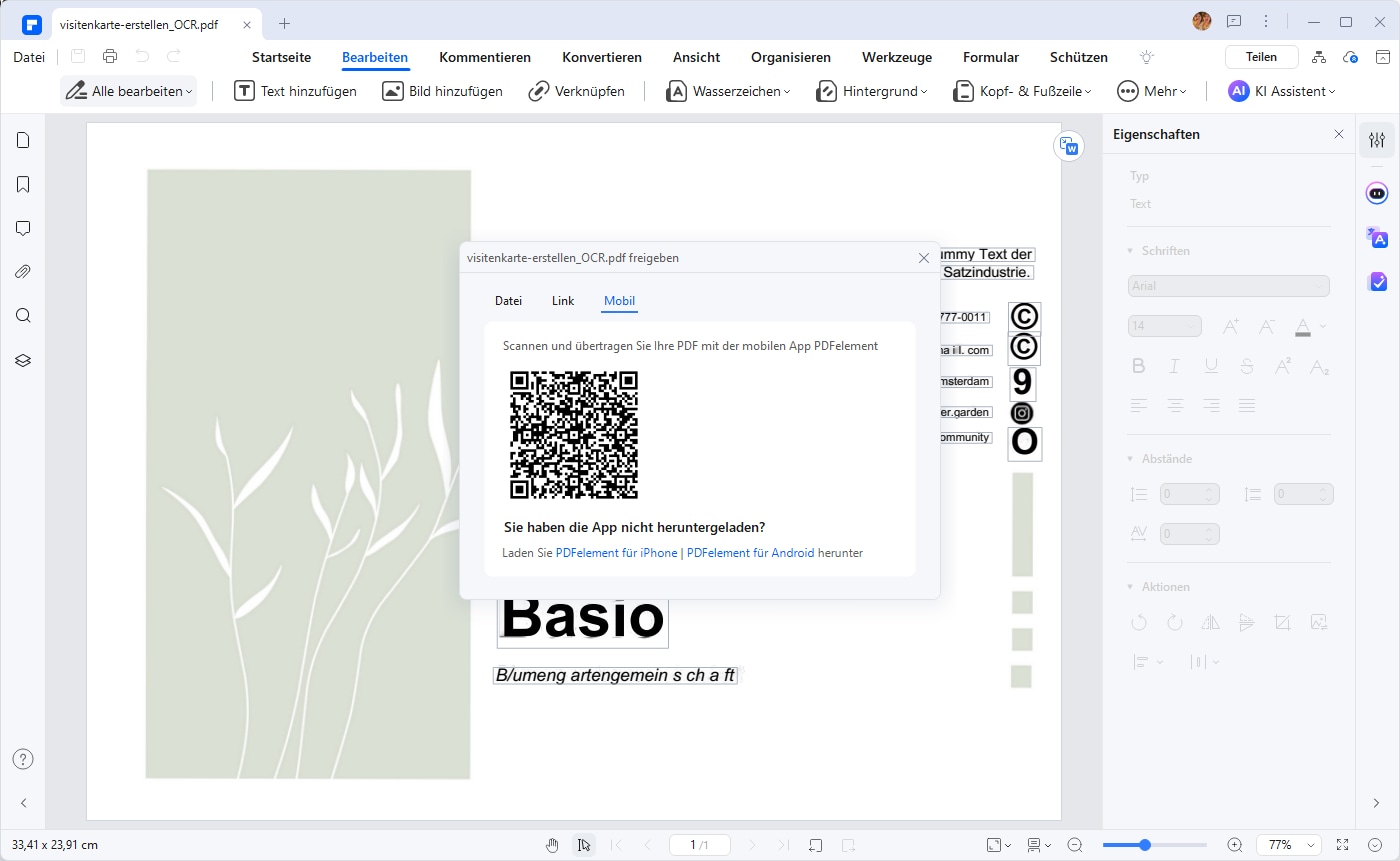Click the print icon in the toolbar
1400x861 pixels.
110,57
